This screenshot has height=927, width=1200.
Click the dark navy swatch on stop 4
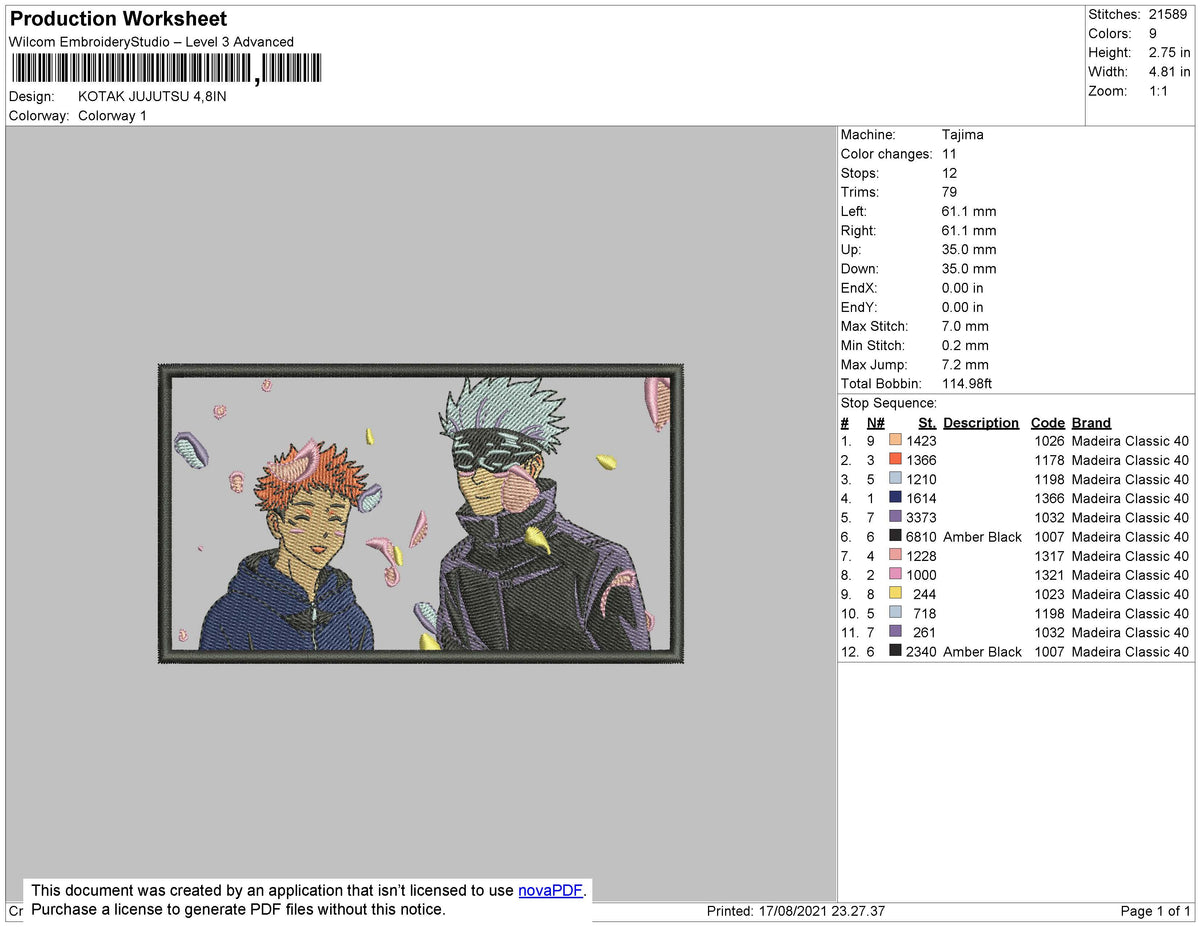(894, 498)
